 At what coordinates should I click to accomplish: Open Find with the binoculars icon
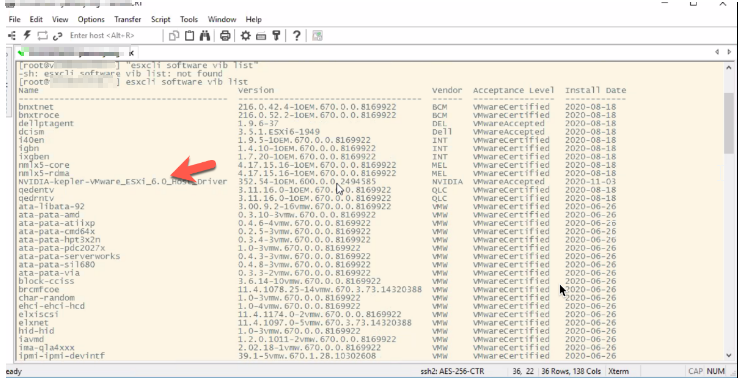[x=205, y=35]
